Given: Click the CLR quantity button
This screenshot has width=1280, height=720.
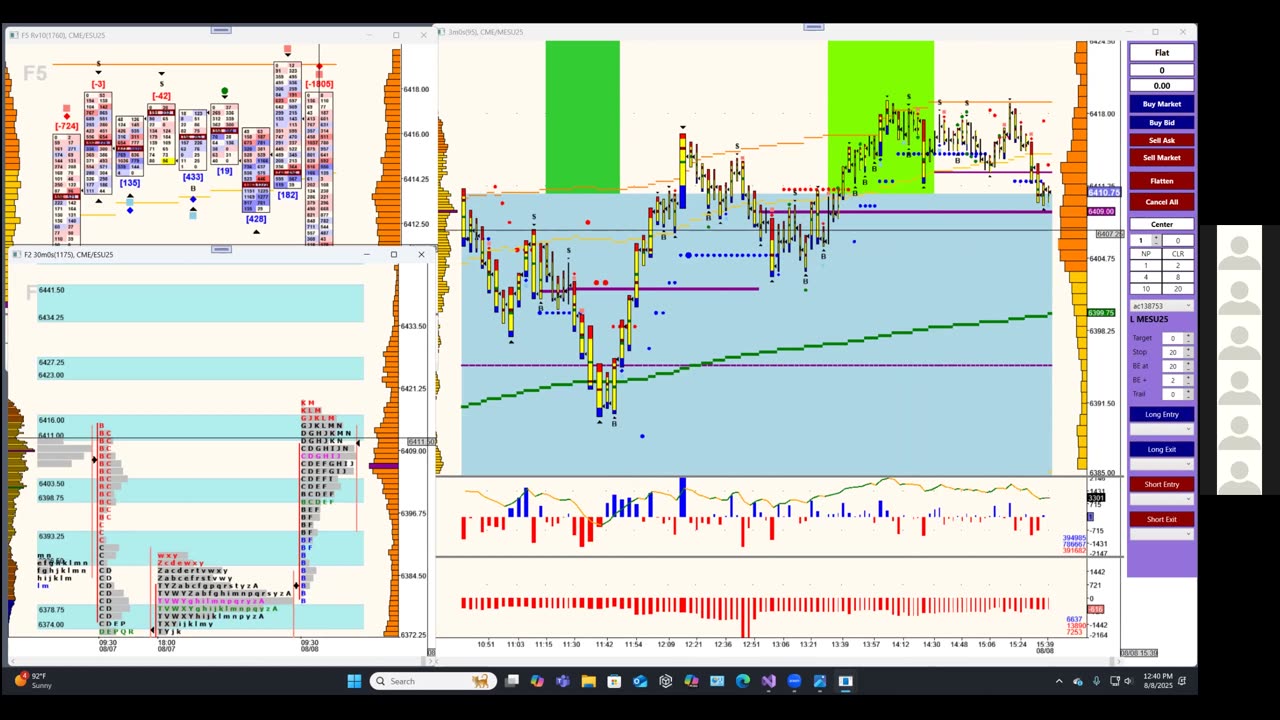Looking at the screenshot, I should tap(1177, 254).
